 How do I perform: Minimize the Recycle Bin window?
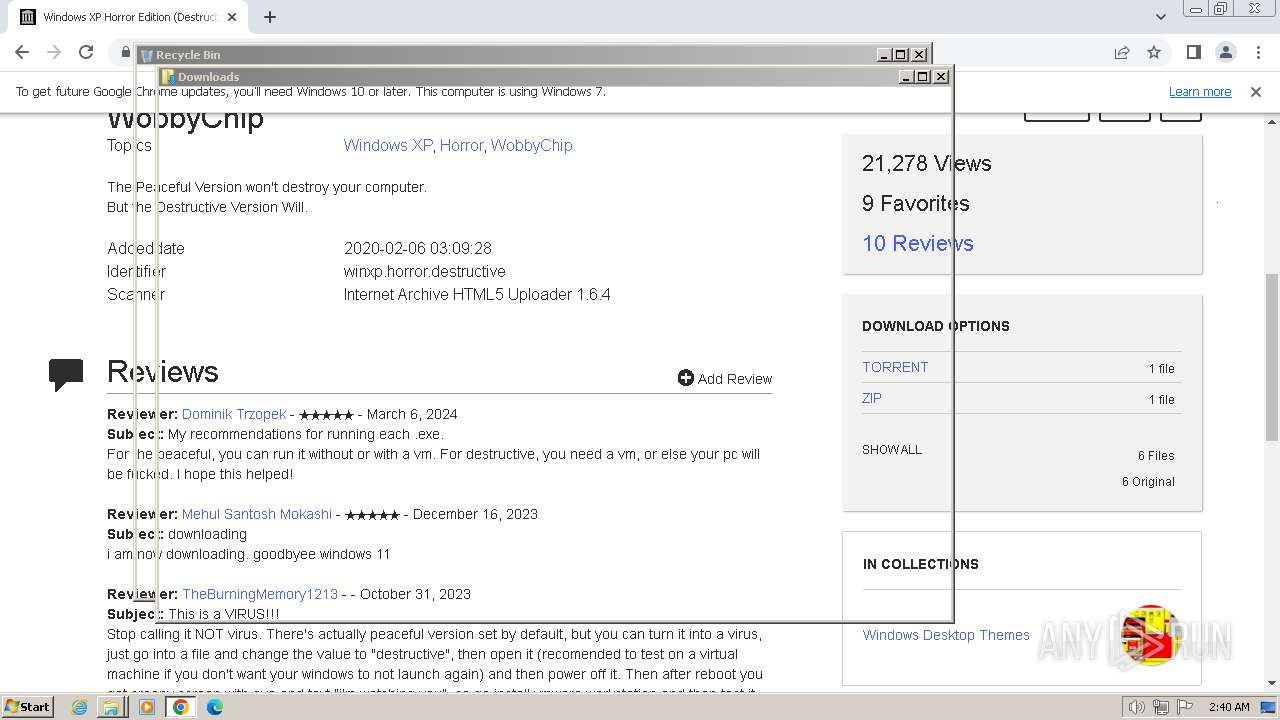[884, 55]
